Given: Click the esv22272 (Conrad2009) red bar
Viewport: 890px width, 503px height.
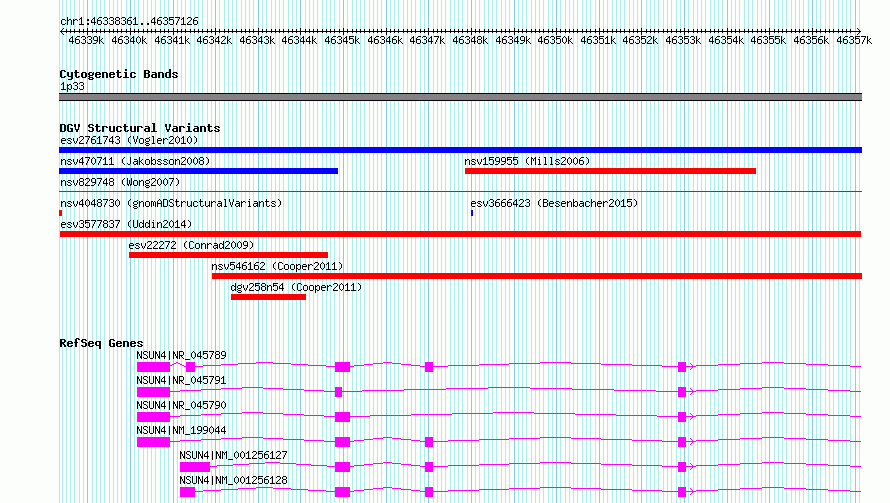Looking at the screenshot, I should coord(228,255).
